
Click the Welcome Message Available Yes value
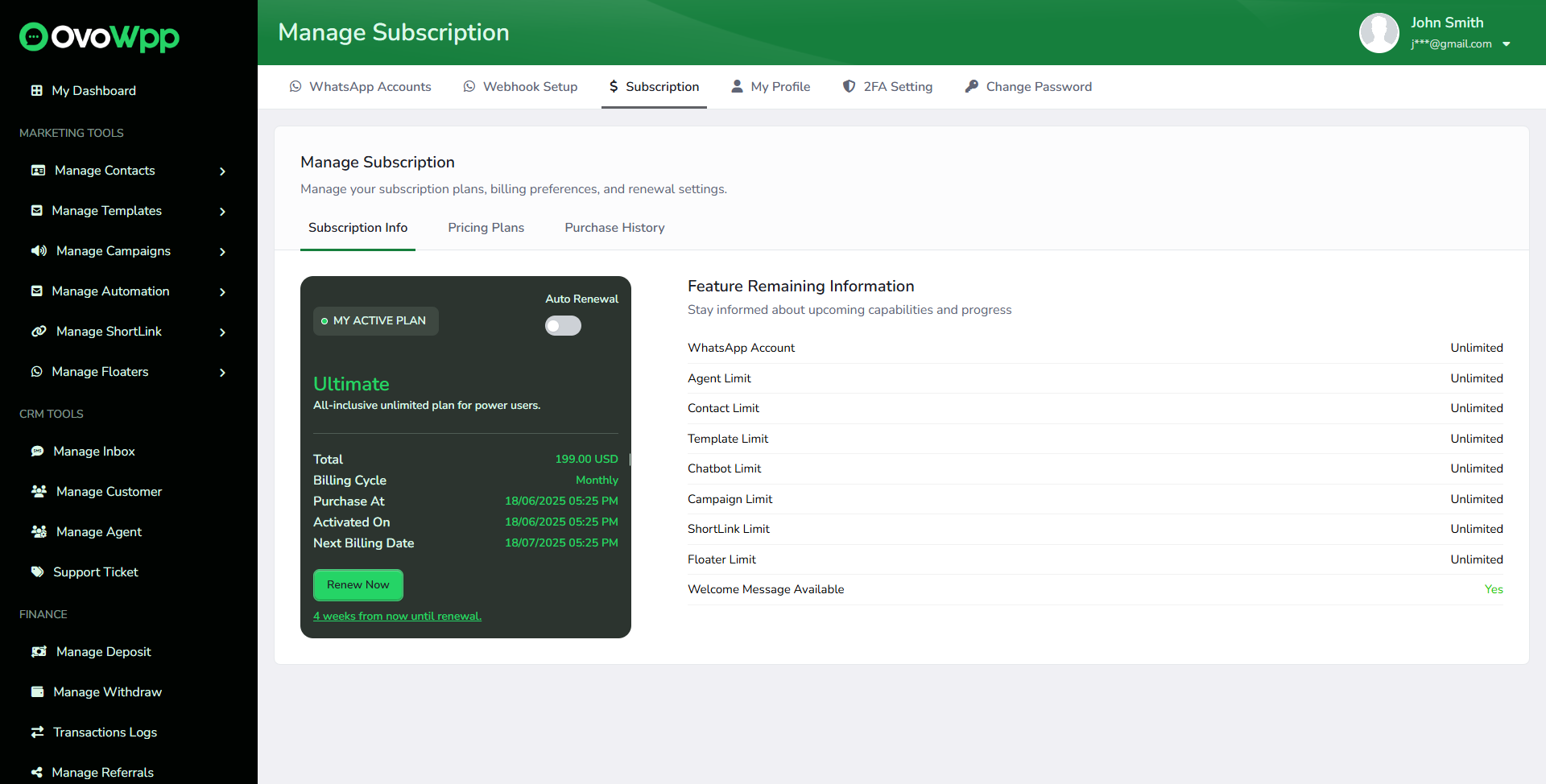(x=1494, y=589)
